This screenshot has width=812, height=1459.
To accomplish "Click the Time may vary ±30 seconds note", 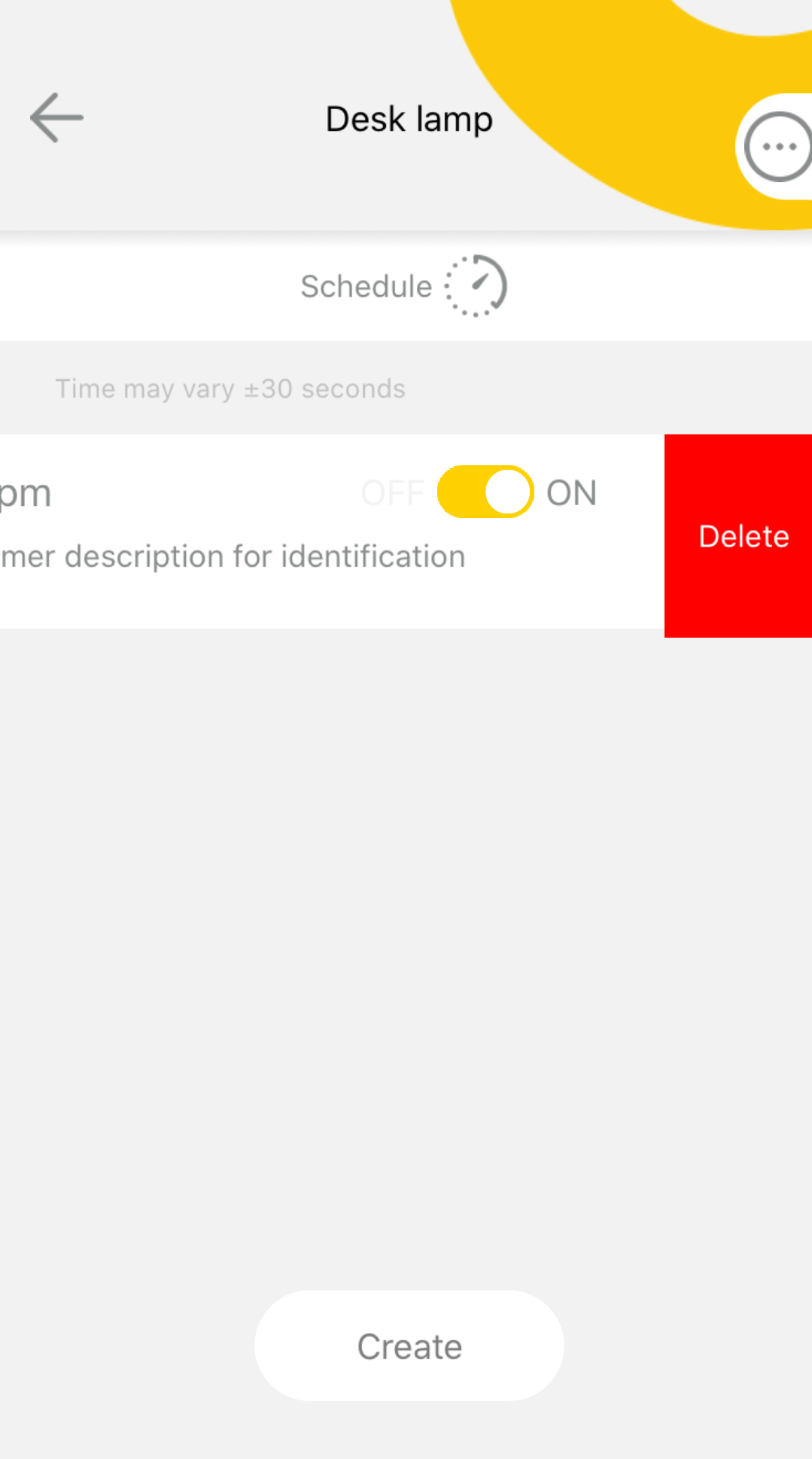I will tap(230, 389).
